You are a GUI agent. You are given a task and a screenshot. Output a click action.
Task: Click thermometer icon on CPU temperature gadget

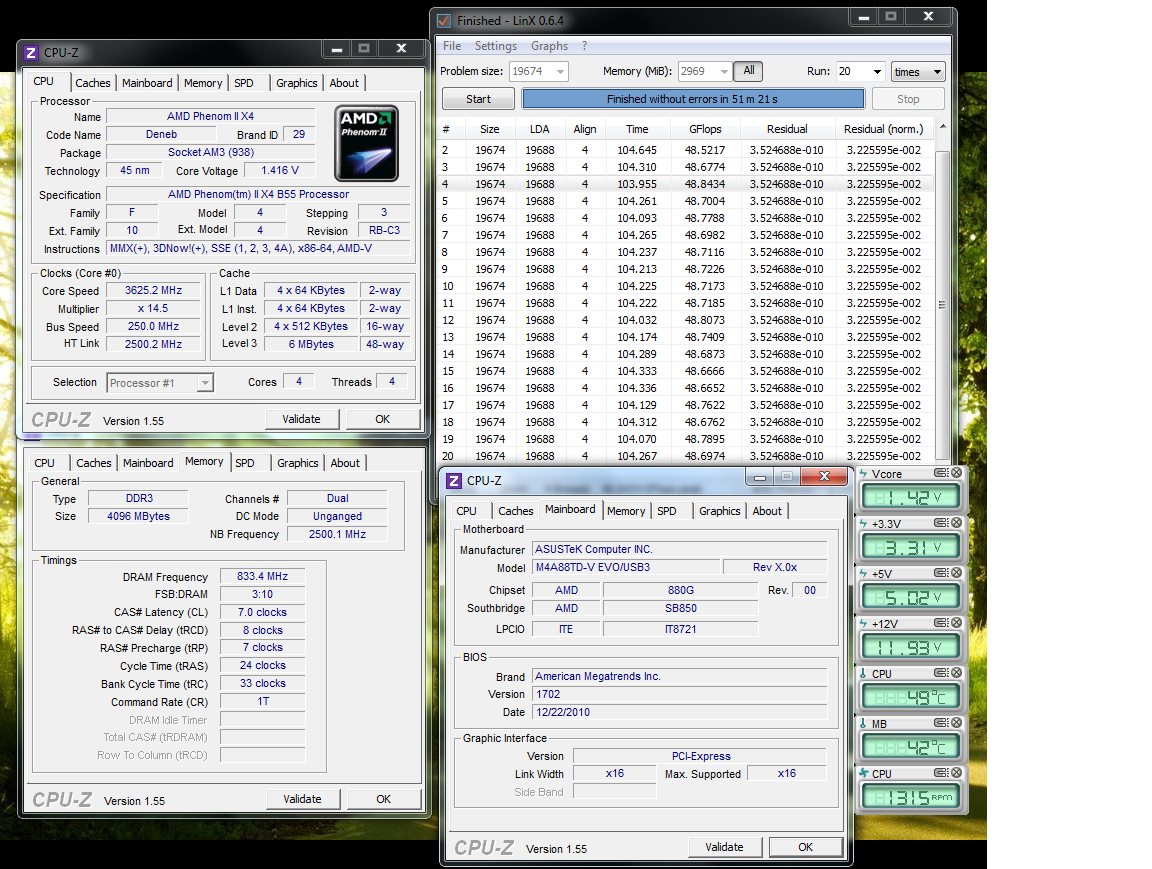click(x=863, y=674)
